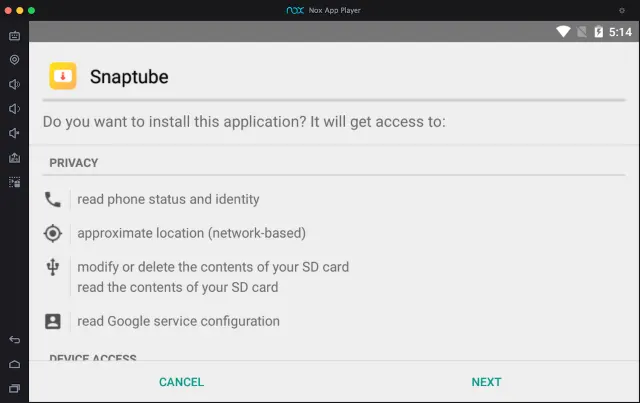The image size is (640, 403).
Task: Click the 5:14 clock in status bar
Action: [x=620, y=32]
